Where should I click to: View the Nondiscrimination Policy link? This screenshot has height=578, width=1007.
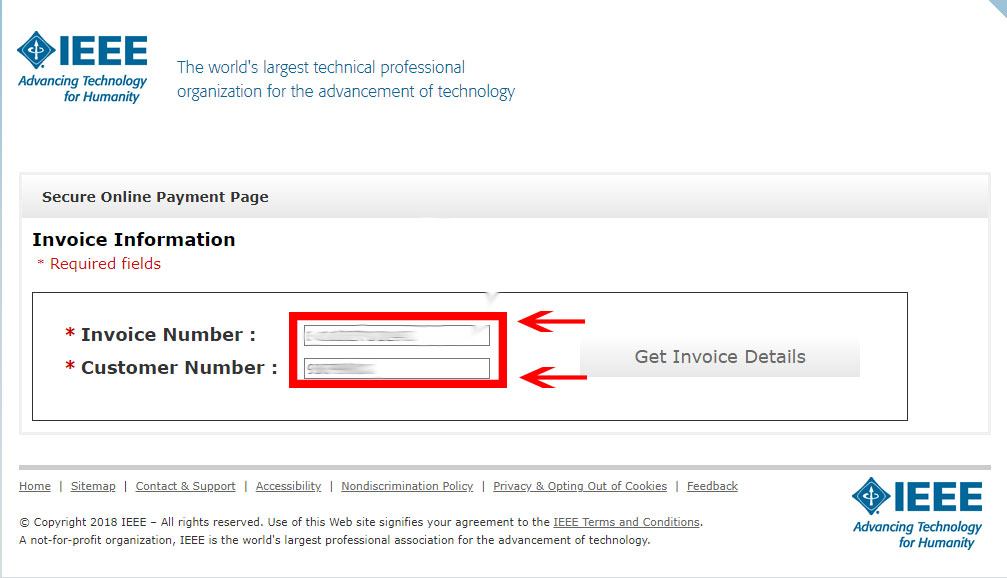[x=407, y=486]
